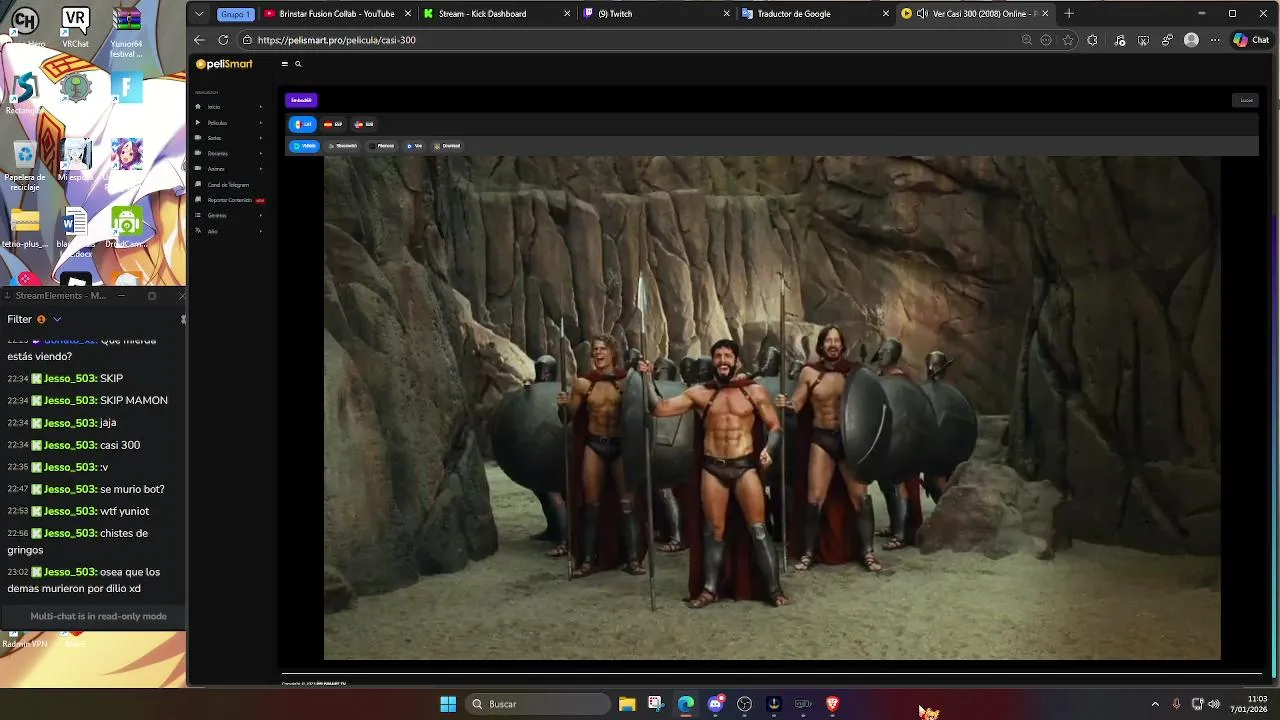This screenshot has height=720, width=1280.
Task: Open Discord from taskbar
Action: point(715,704)
